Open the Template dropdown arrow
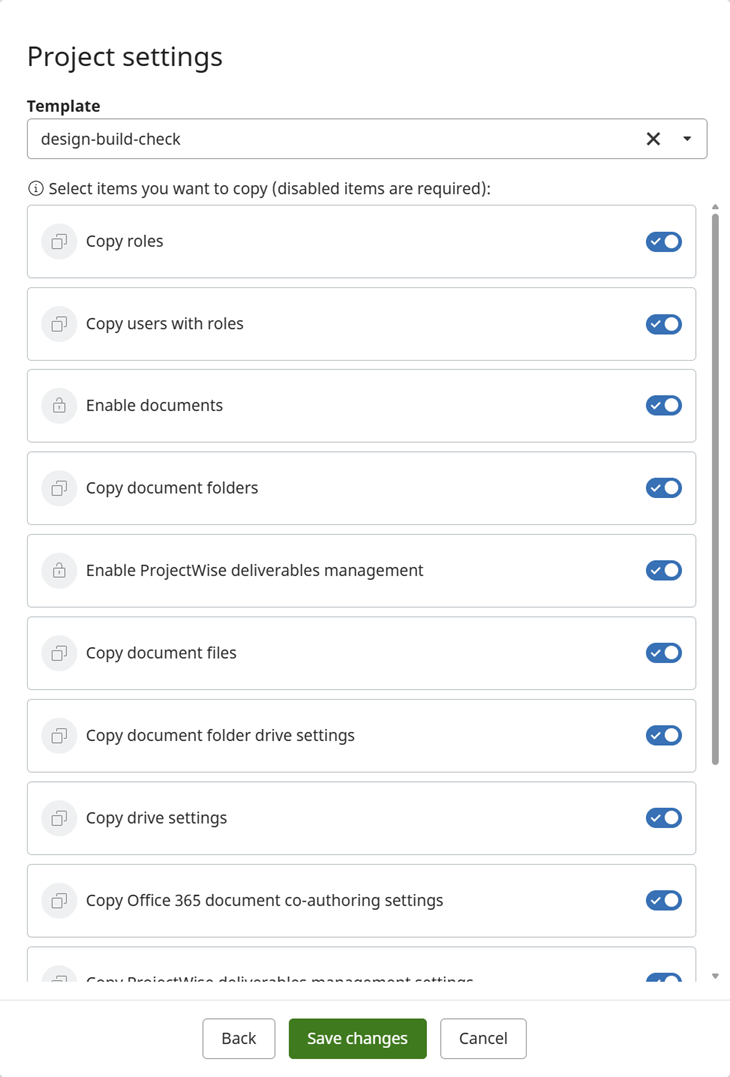Viewport: 730px width, 1077px height. pyautogui.click(x=687, y=139)
